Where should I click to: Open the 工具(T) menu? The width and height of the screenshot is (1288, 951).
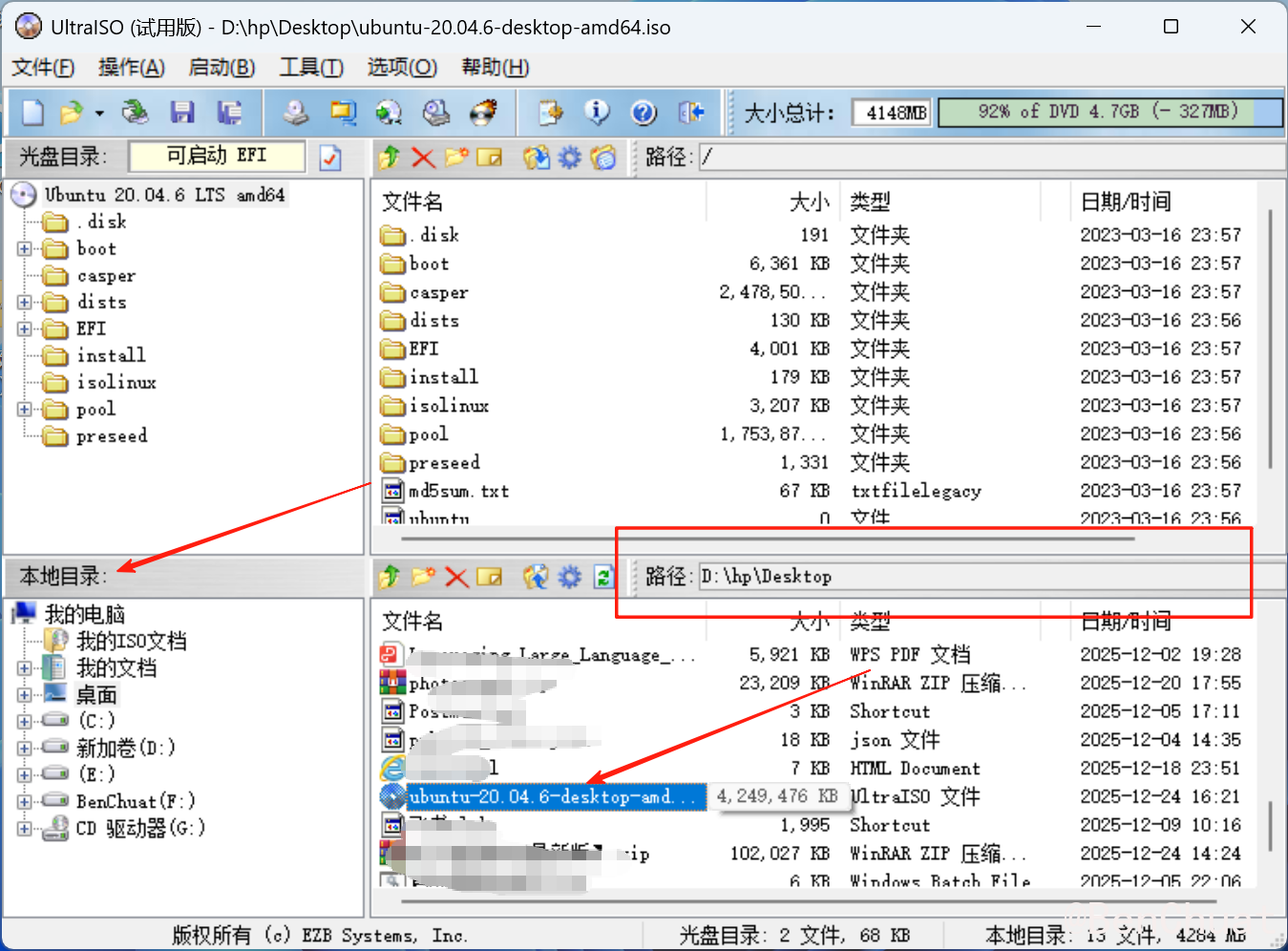click(x=310, y=68)
